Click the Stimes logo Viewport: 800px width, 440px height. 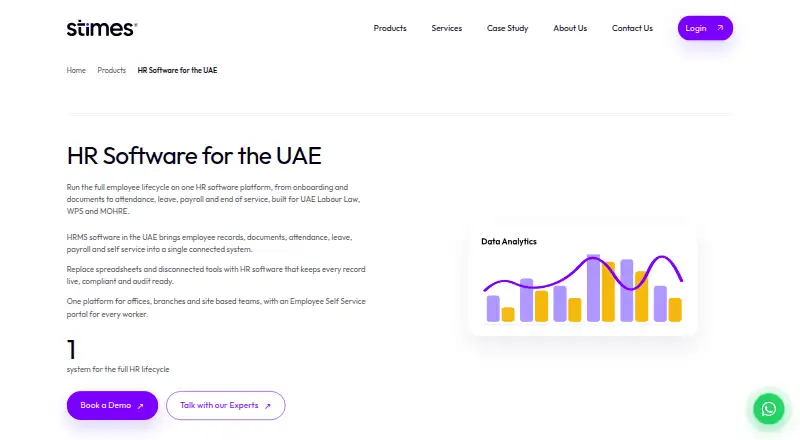coord(102,29)
